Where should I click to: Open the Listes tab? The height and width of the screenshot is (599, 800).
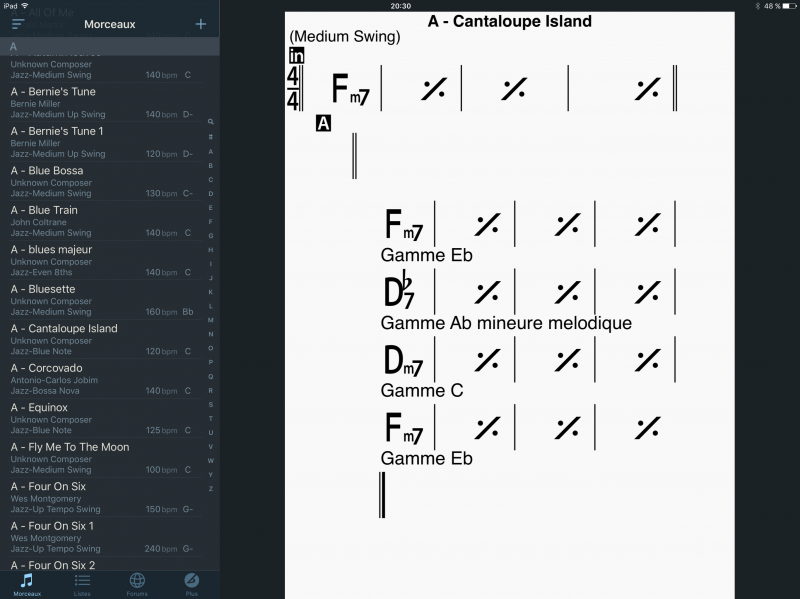(82, 583)
